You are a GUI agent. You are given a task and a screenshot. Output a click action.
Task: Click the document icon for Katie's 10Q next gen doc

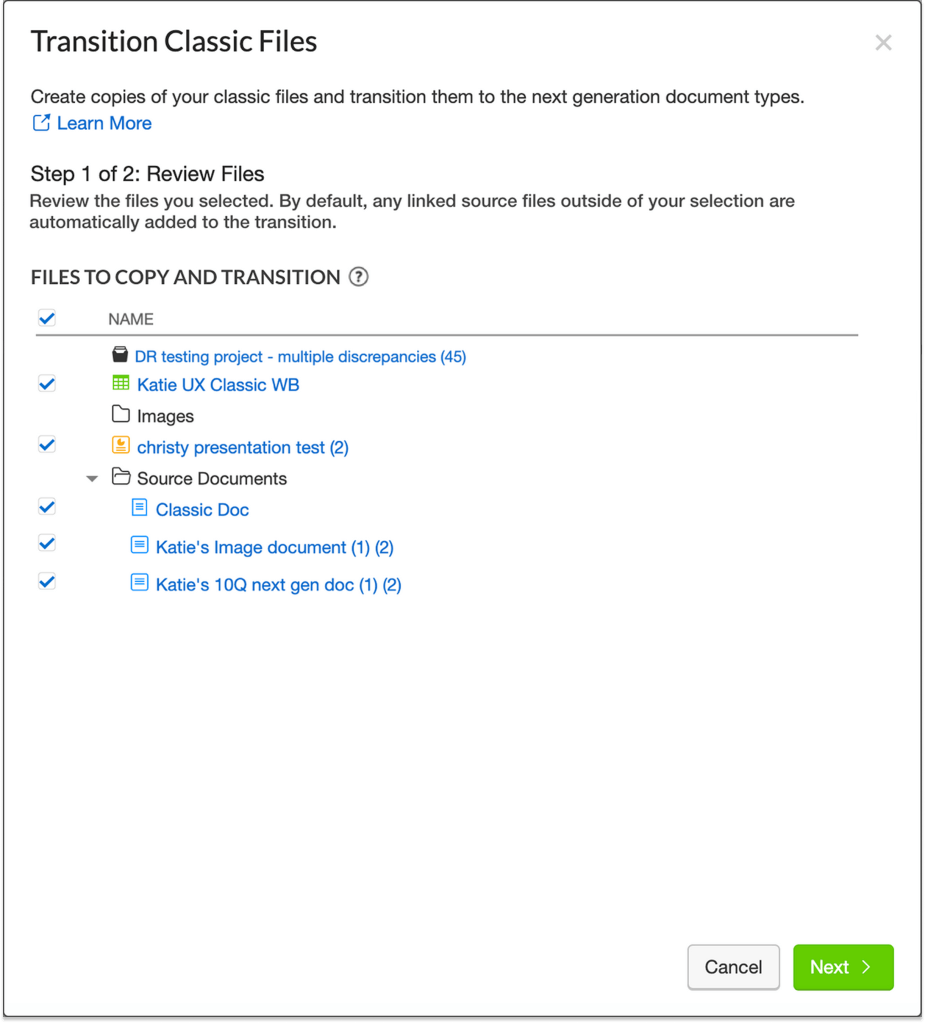coord(139,582)
